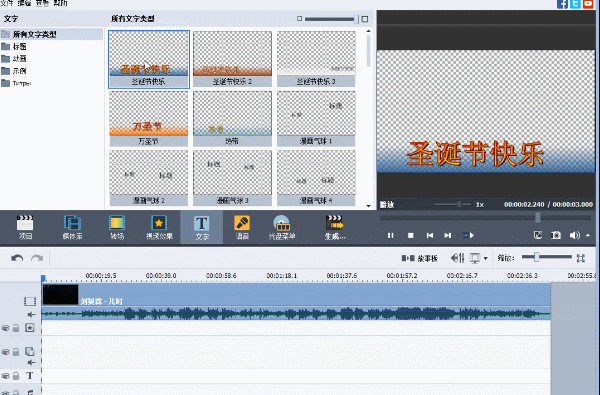Click the small thumbnails size icon
The width and height of the screenshot is (600, 395).
pos(299,18)
